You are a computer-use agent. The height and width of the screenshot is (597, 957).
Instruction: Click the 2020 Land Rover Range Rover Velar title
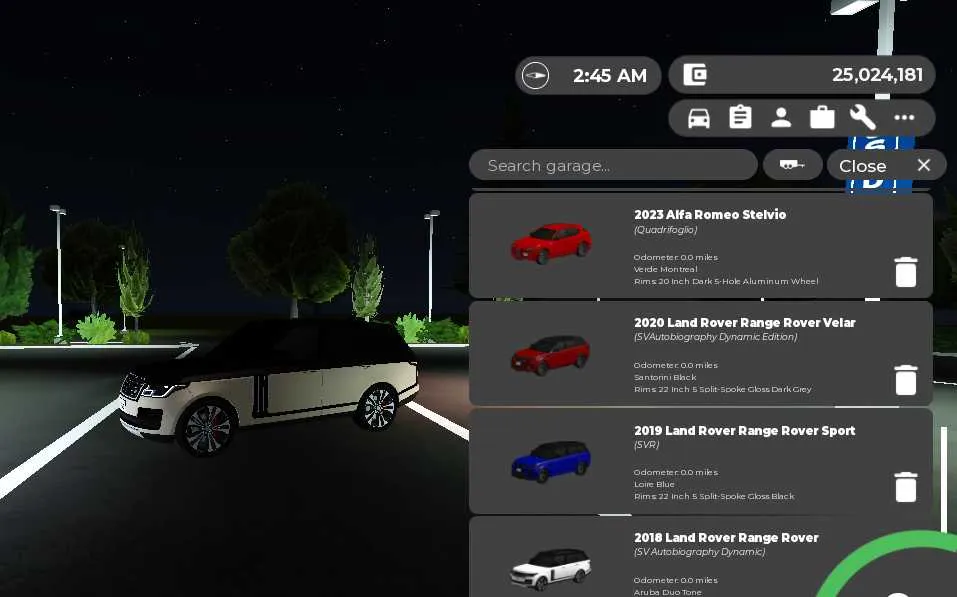(745, 323)
